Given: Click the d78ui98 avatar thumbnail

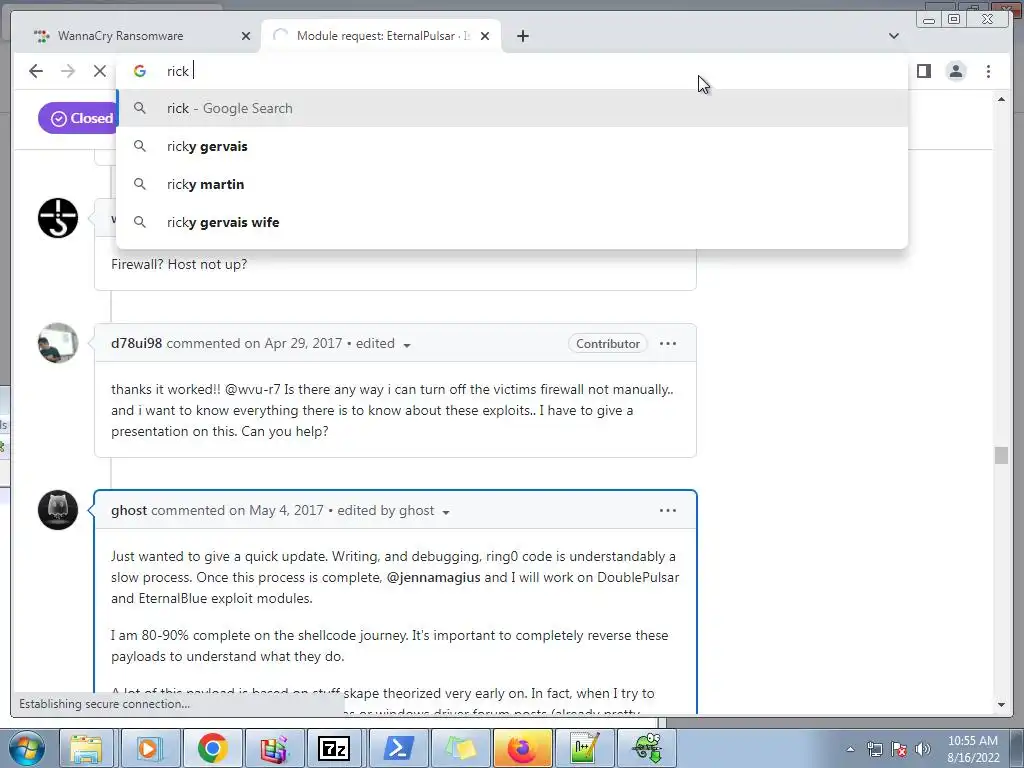Looking at the screenshot, I should pos(58,343).
